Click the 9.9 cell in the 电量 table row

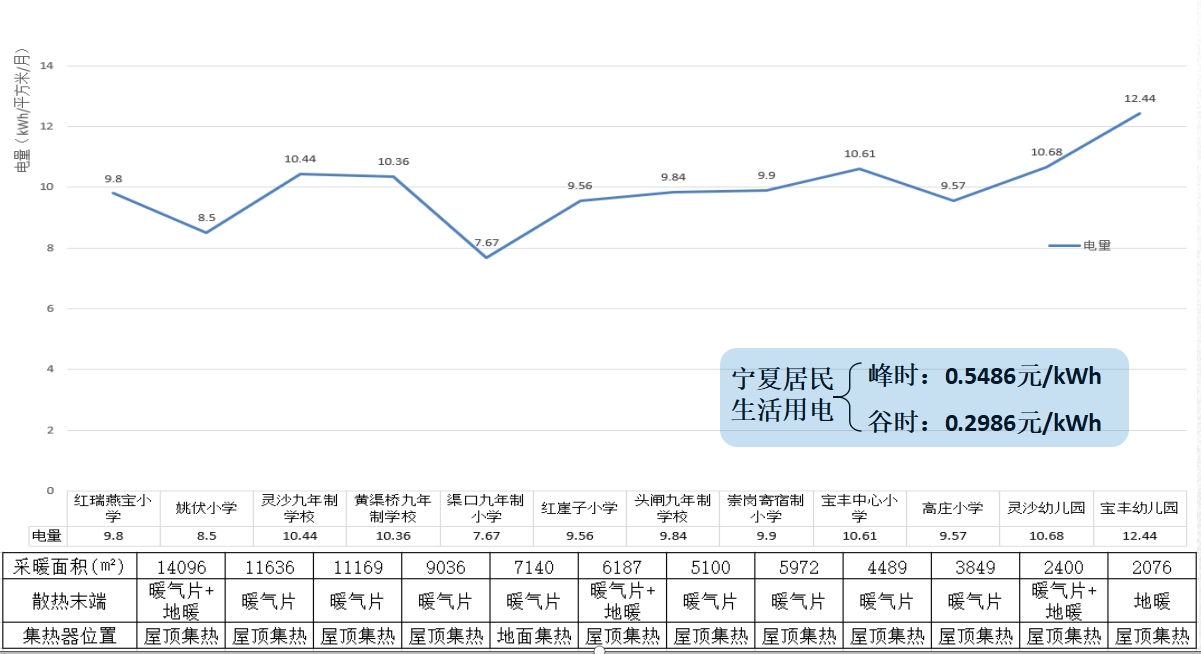click(766, 536)
